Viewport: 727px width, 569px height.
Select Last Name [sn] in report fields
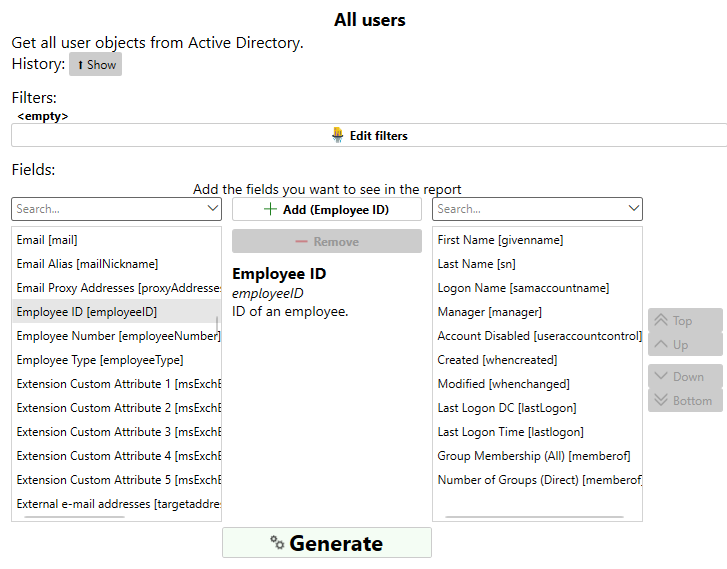pyautogui.click(x=537, y=264)
